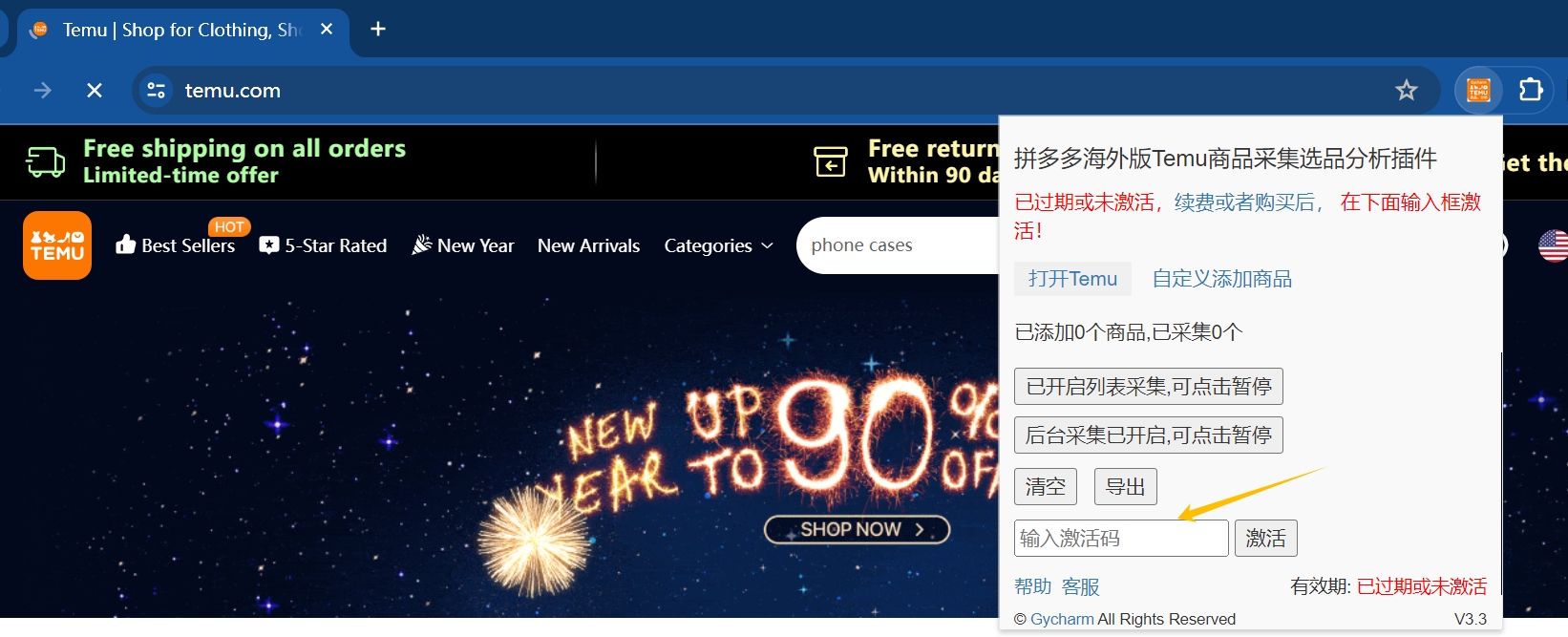The image size is (1568, 637).
Task: Open New Arrivals page
Action: 588,245
